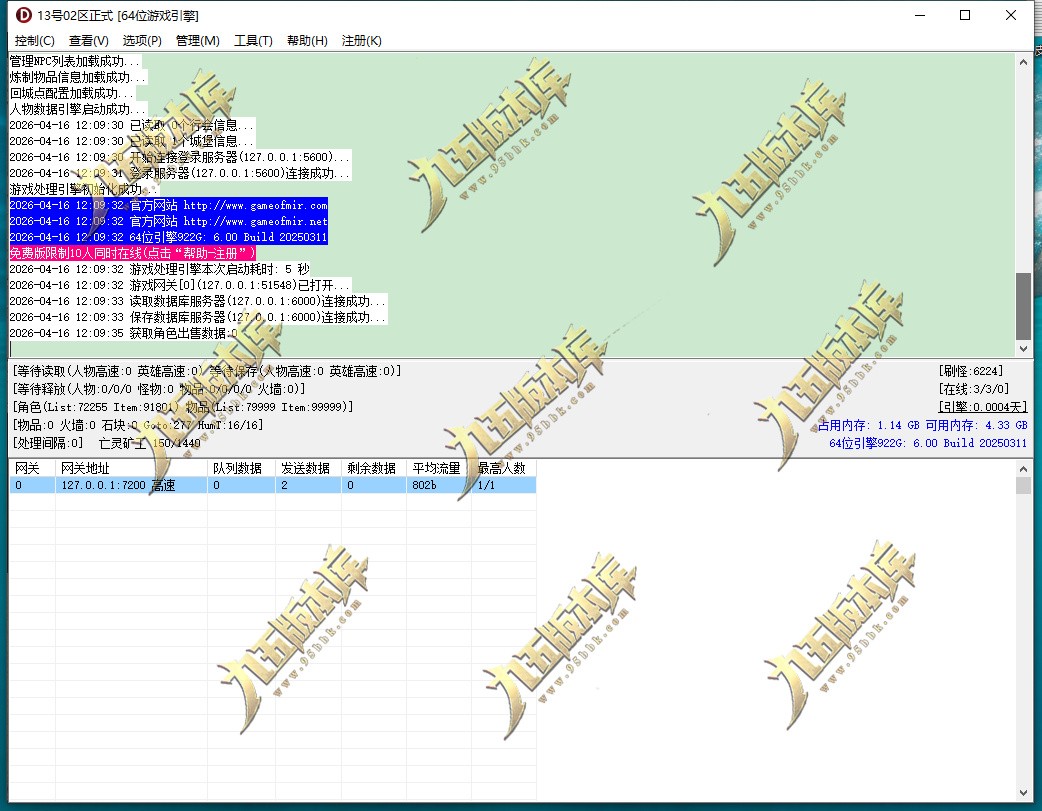Click the 占用内存: 1.14 GB memory status line

922,425
